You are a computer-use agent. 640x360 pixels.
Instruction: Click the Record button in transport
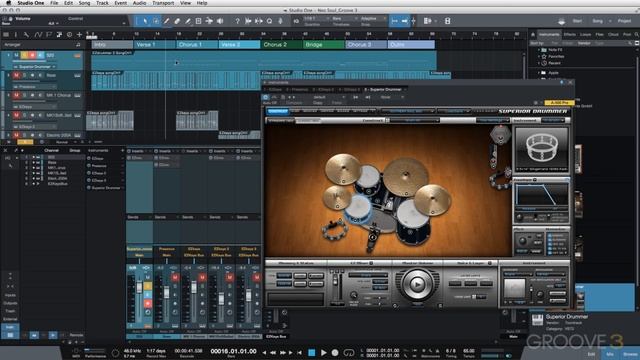335,352
